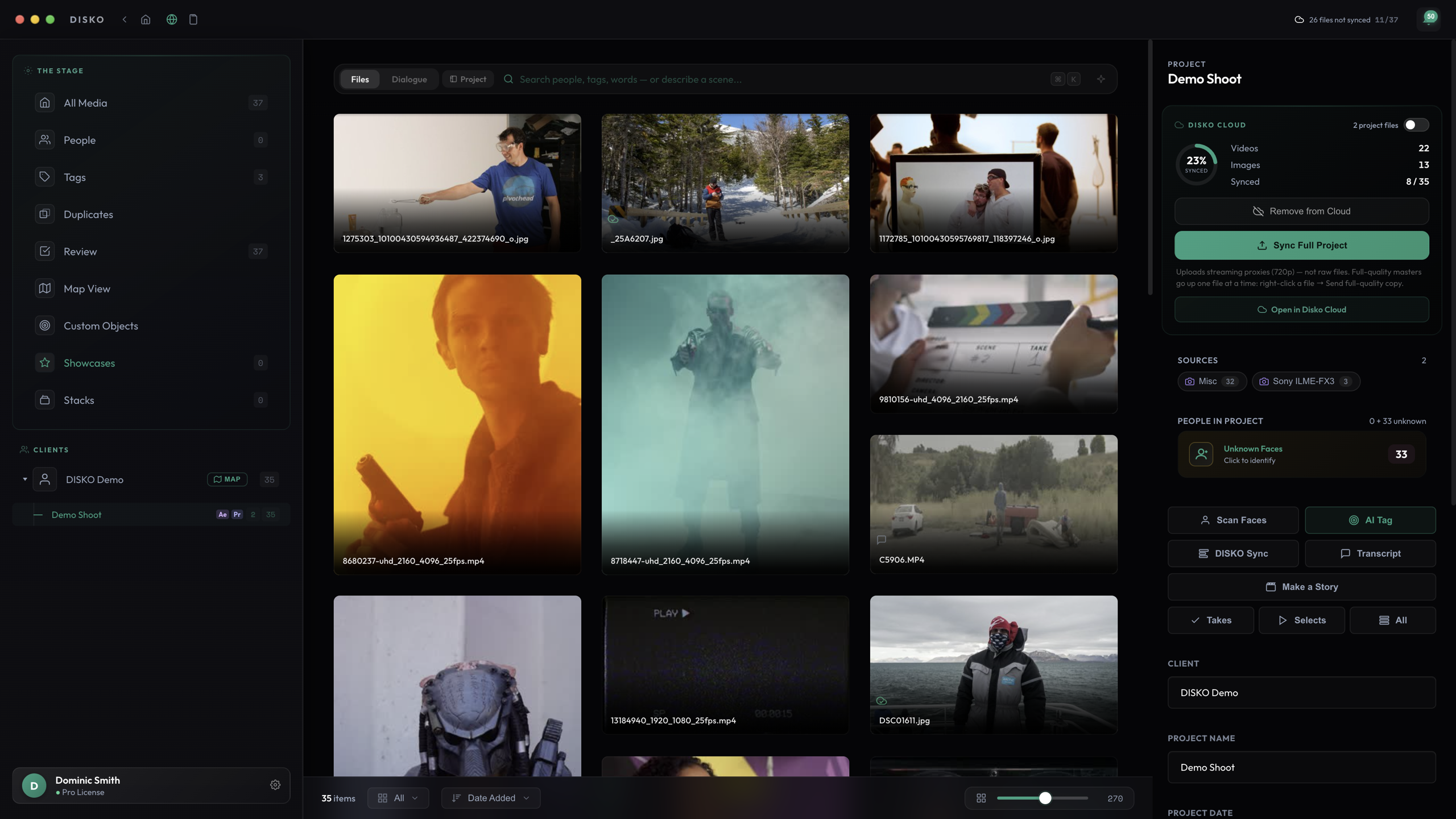Select Showcases in the sidebar
1456x819 pixels.
[151, 363]
